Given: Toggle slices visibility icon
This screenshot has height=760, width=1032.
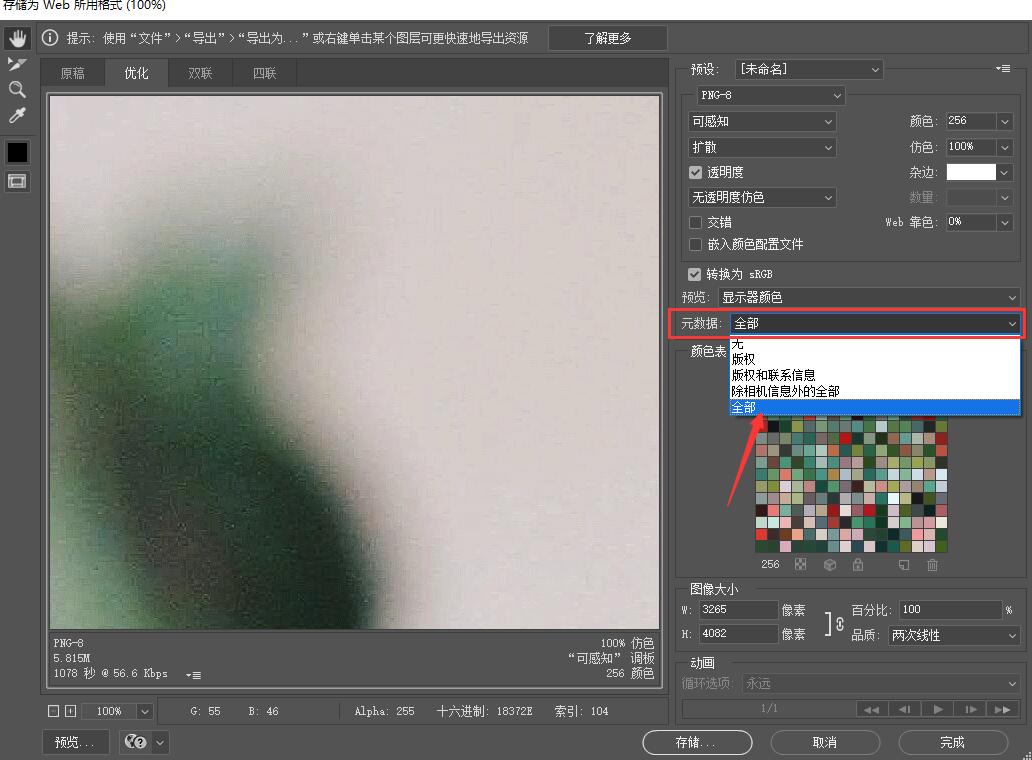Looking at the screenshot, I should pos(17,181).
